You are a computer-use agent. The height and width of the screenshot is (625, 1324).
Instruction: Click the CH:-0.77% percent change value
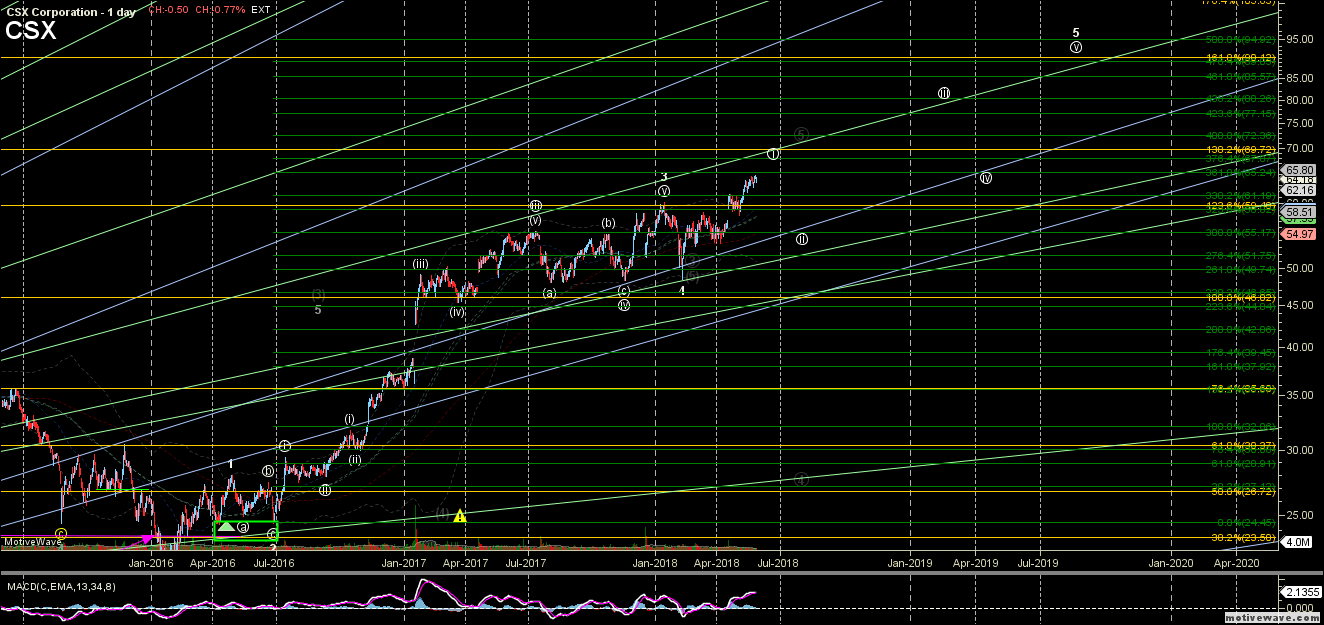[x=220, y=9]
